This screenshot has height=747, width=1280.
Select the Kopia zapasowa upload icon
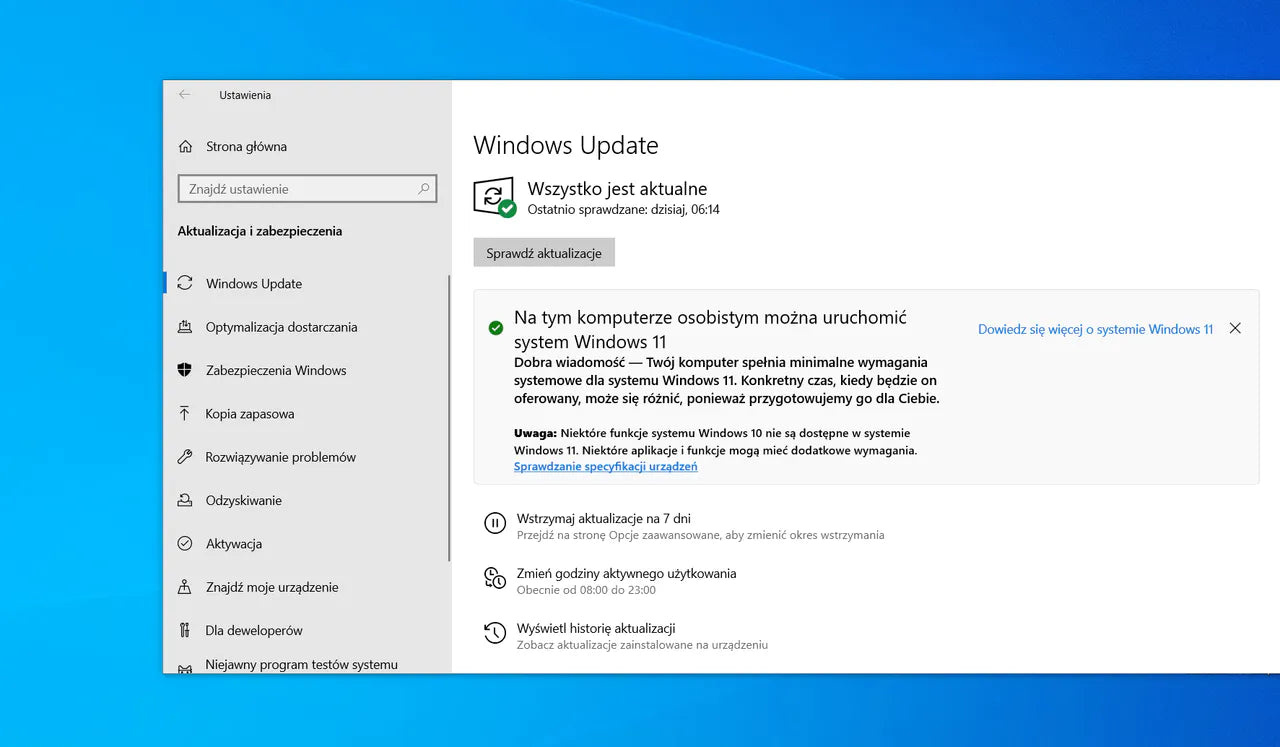185,413
